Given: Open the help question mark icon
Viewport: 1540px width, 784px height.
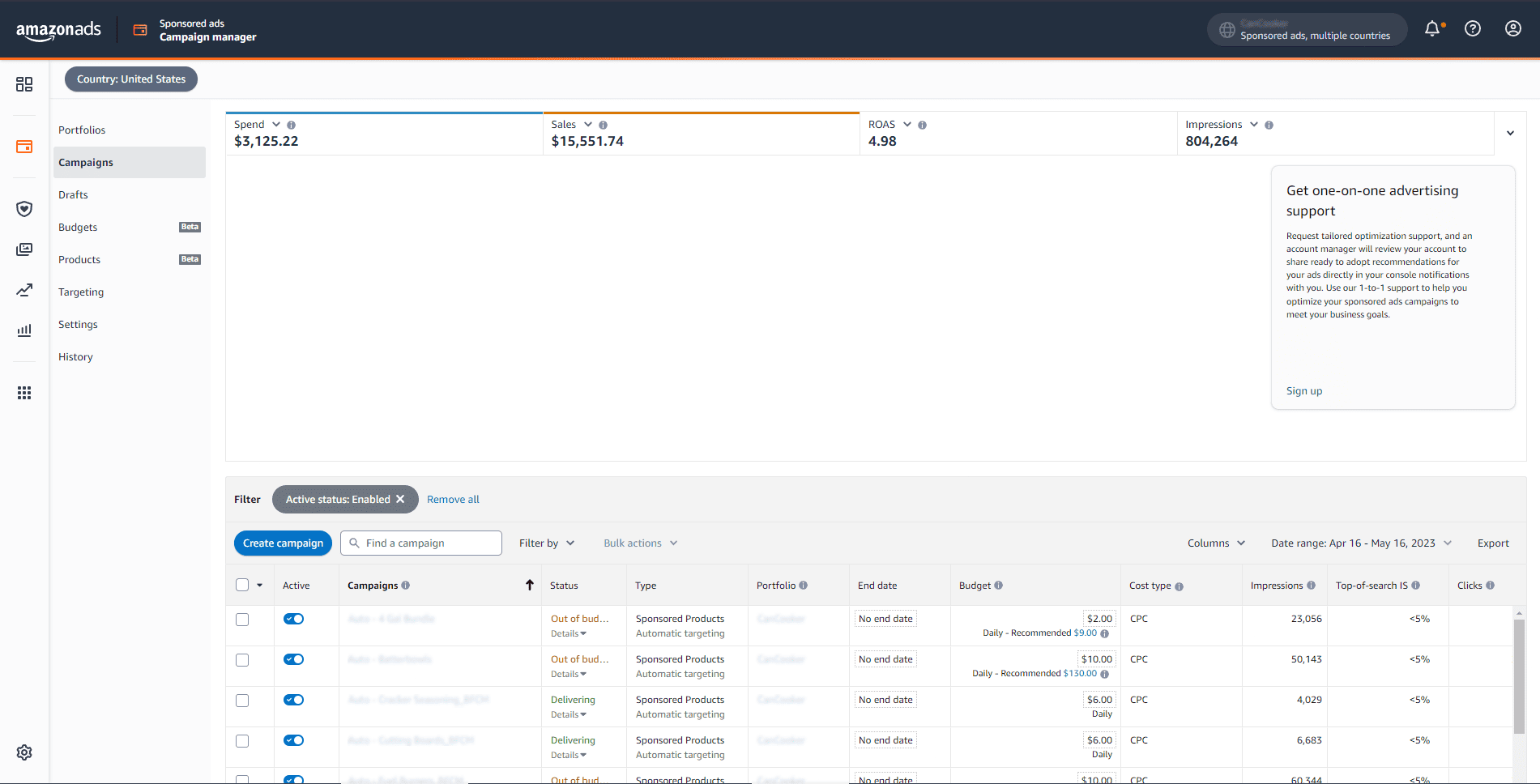Looking at the screenshot, I should point(1473,29).
